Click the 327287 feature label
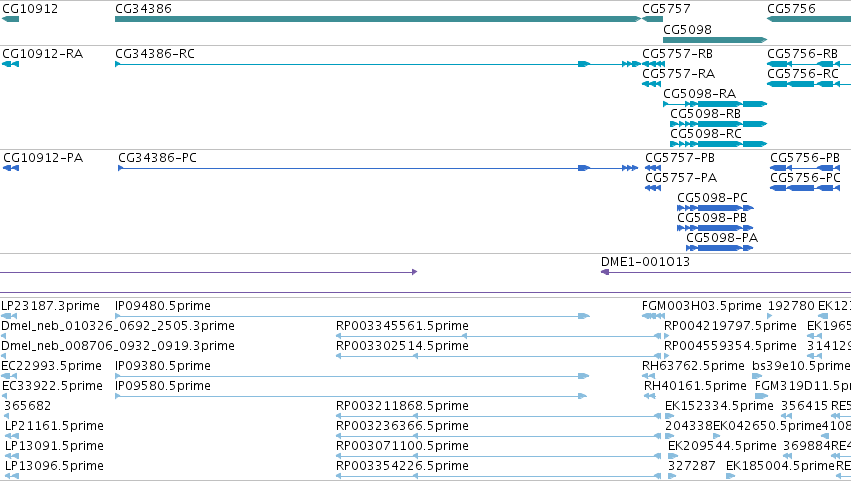Viewport: 851px width, 481px height. point(691,466)
